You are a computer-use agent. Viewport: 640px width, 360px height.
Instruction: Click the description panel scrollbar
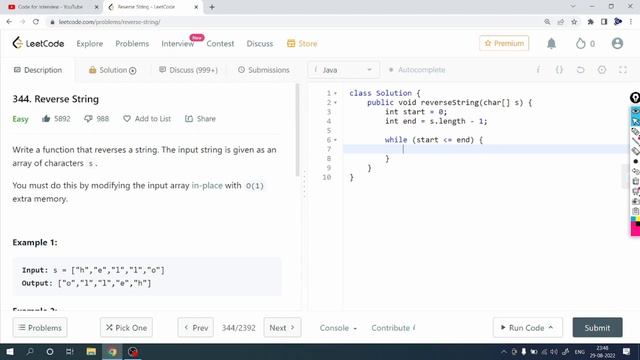click(x=298, y=130)
